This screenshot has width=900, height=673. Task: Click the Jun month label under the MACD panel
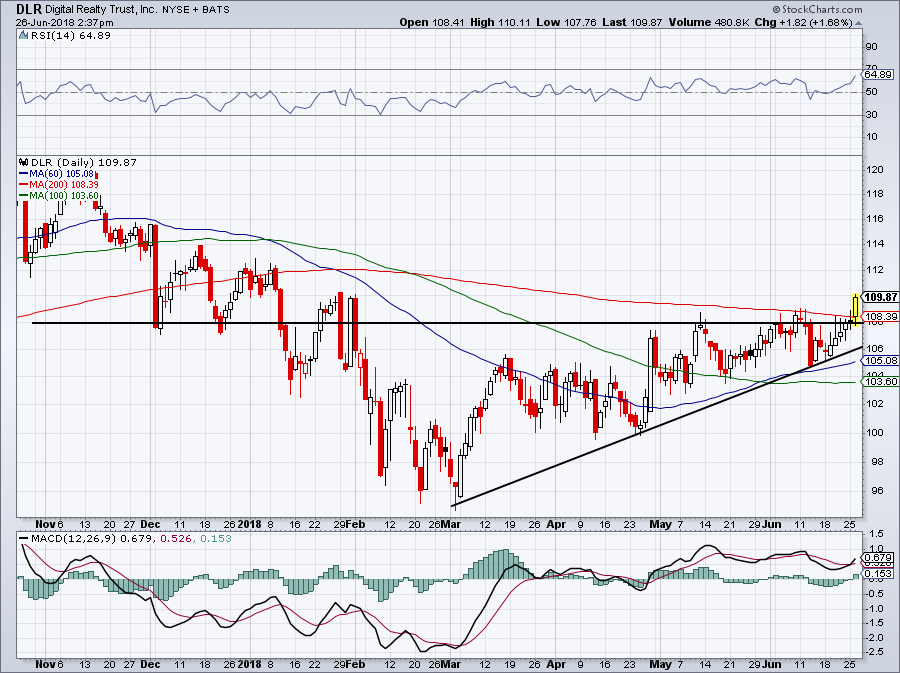(772, 664)
